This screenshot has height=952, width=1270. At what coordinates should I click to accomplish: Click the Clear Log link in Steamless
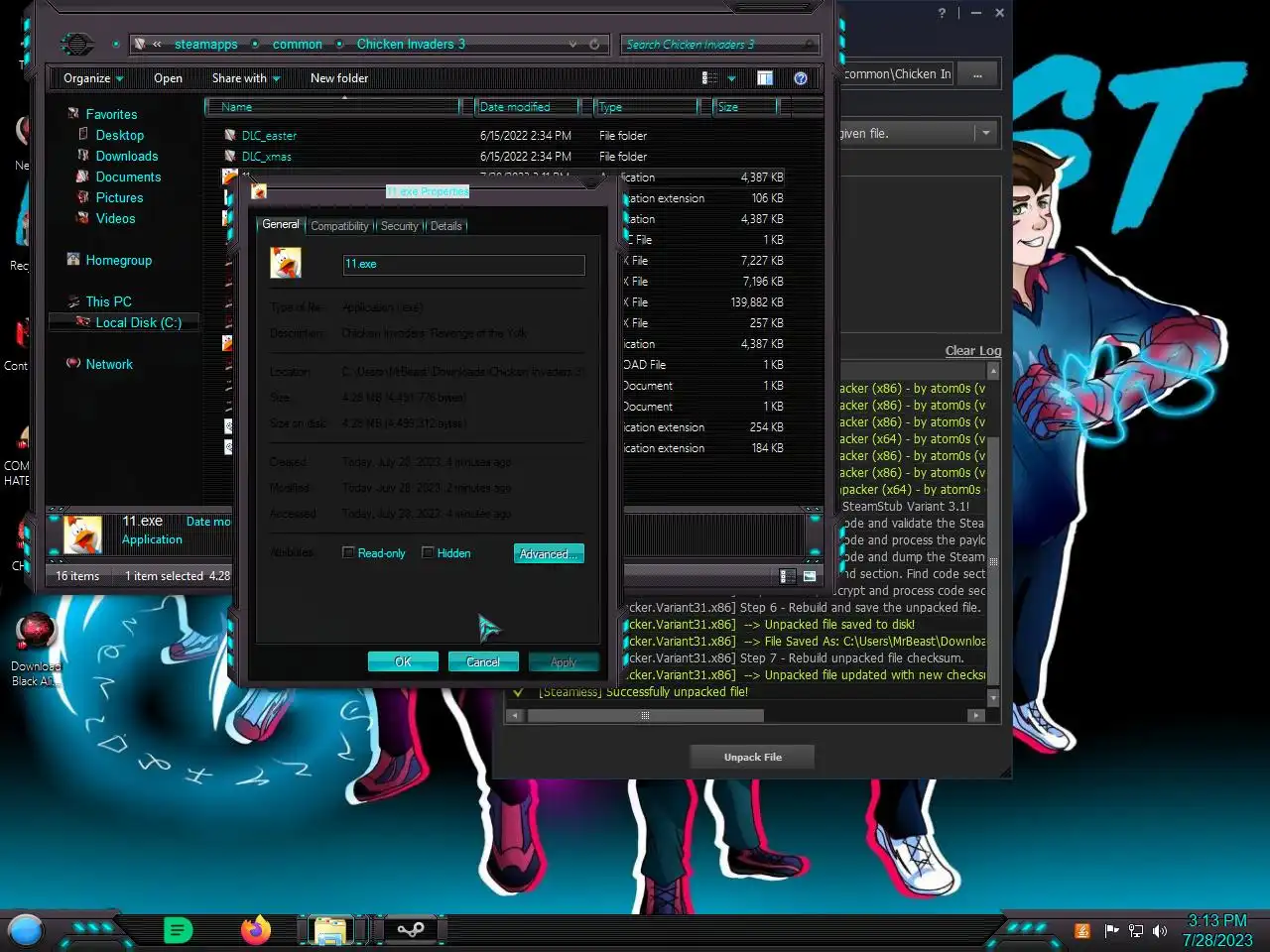[x=972, y=351]
